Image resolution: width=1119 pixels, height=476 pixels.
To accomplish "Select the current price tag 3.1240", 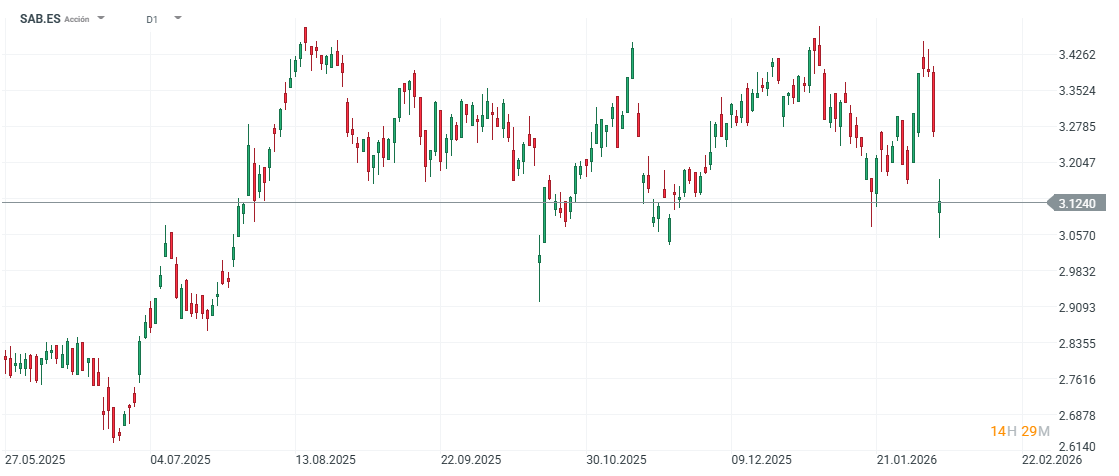I will 1076,203.
